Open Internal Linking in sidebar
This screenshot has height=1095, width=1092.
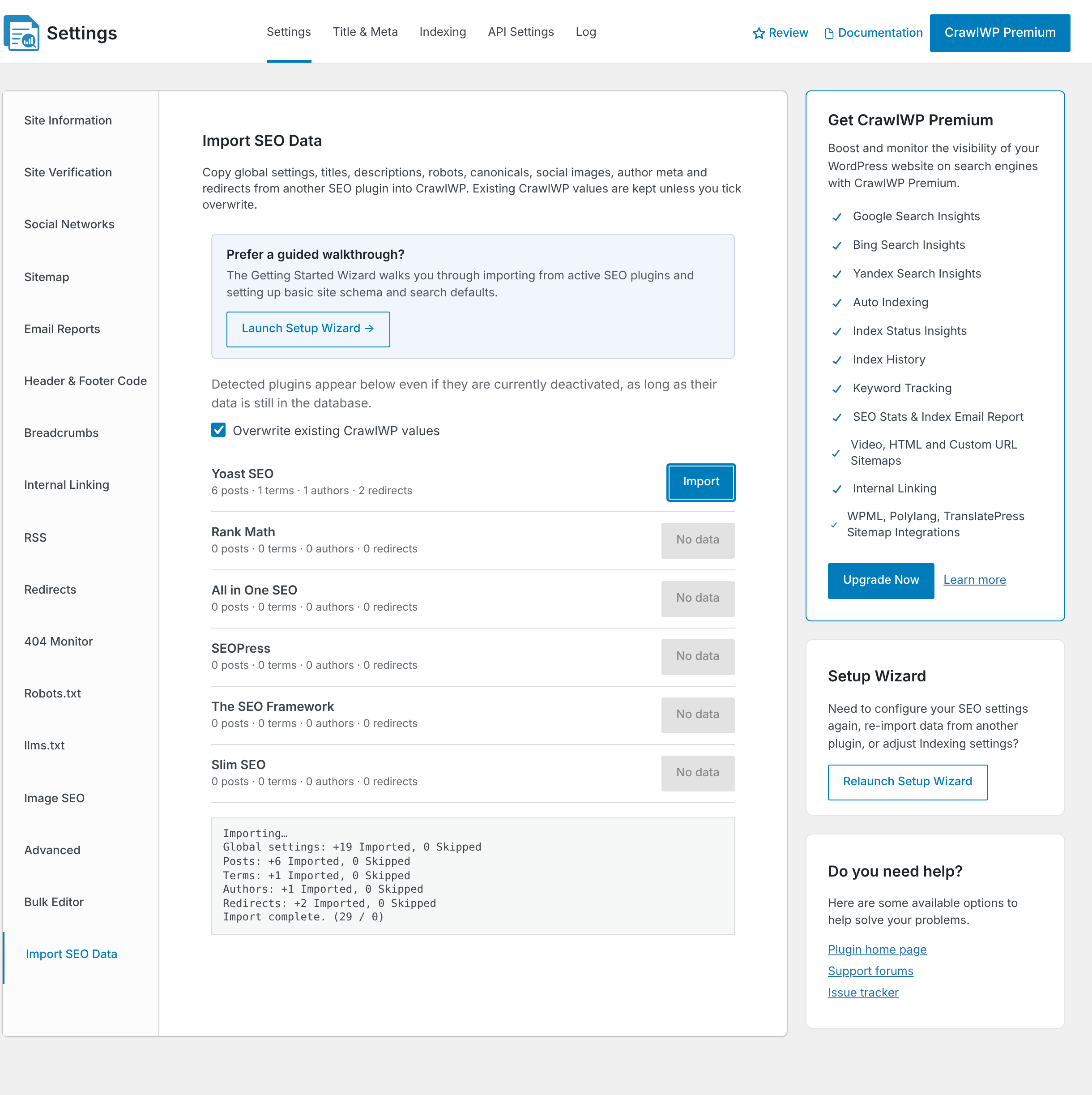point(66,485)
